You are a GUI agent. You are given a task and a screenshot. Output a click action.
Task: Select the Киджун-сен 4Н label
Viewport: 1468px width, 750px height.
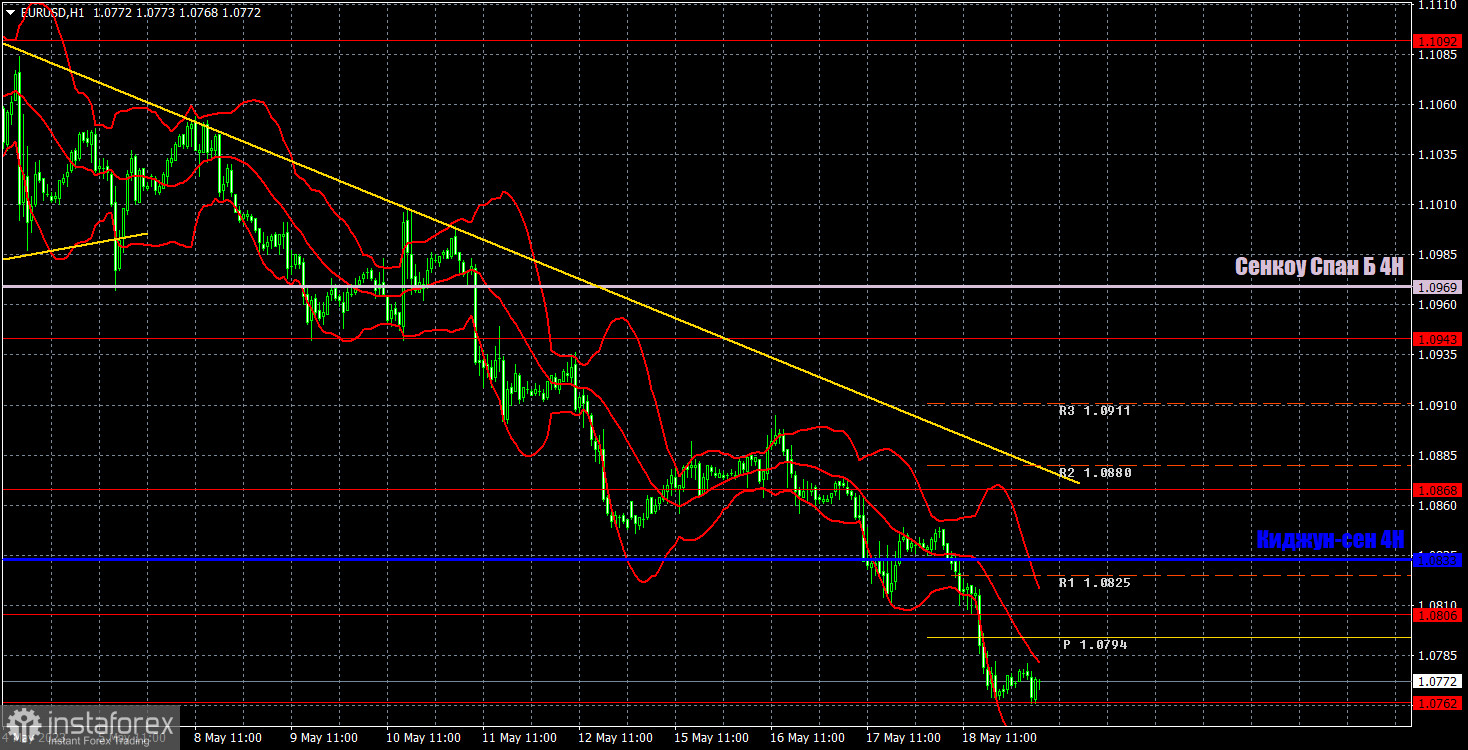[1330, 539]
